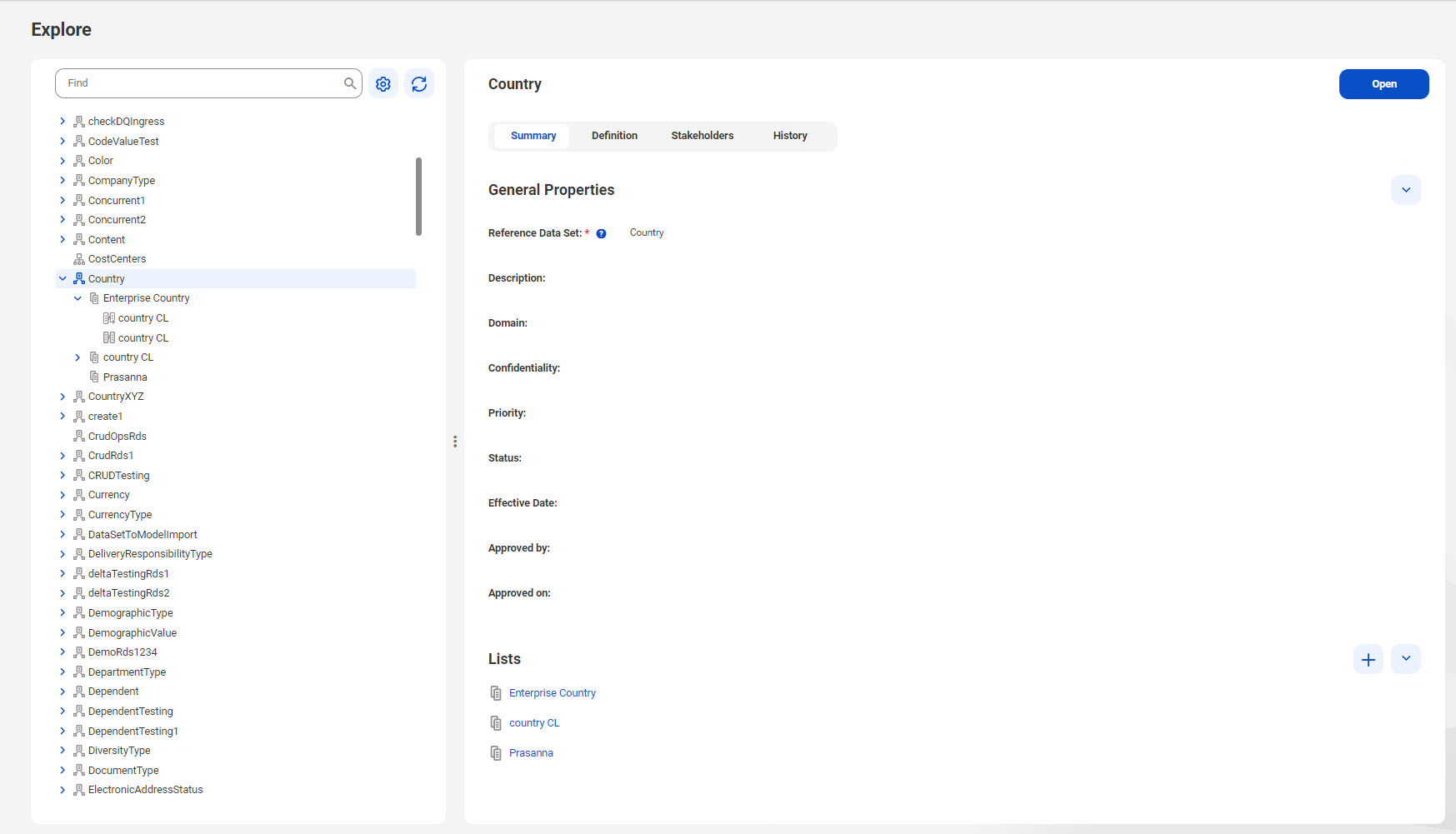Expand the DepartmentType tree node

(63, 672)
